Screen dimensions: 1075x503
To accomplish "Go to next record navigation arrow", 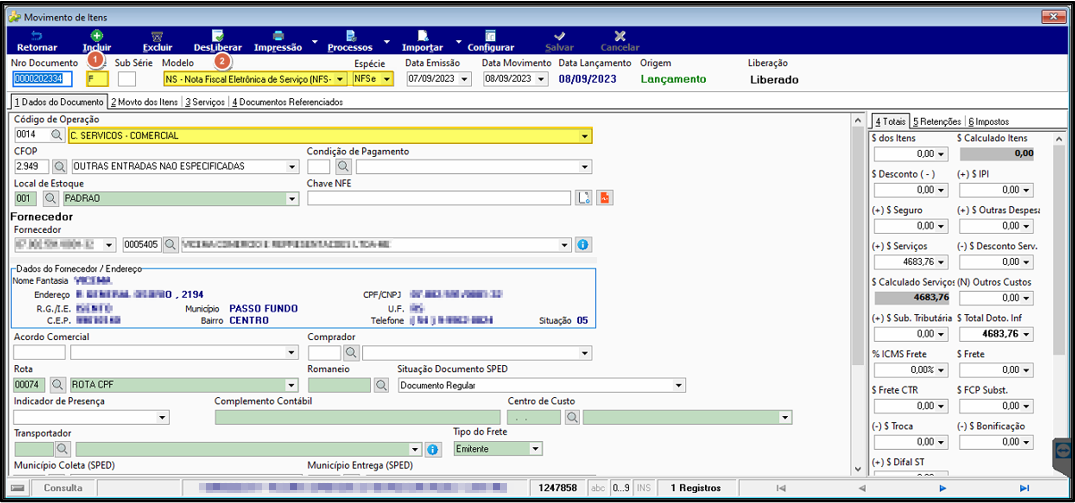I will tap(943, 488).
